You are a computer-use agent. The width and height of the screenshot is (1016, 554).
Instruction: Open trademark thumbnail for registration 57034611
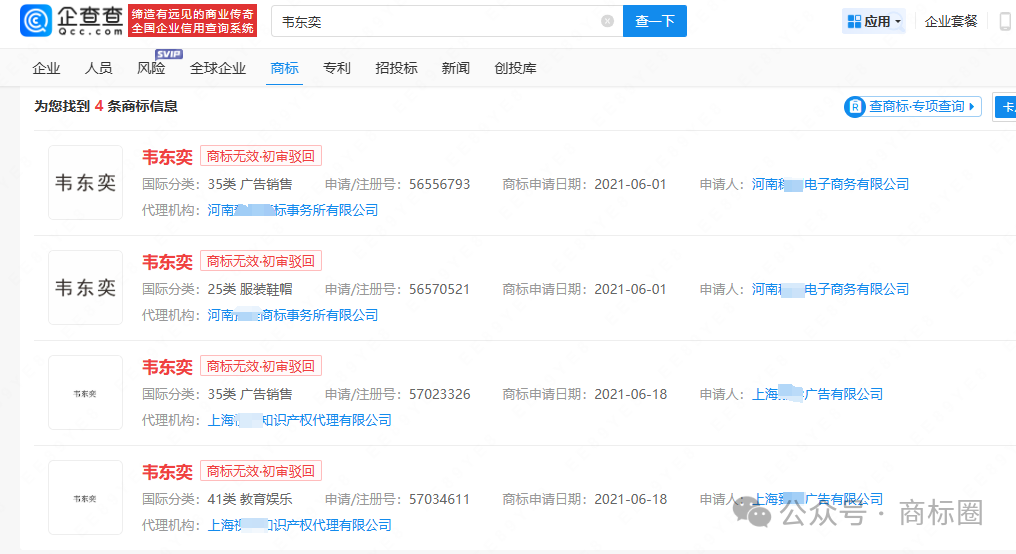[x=86, y=498]
